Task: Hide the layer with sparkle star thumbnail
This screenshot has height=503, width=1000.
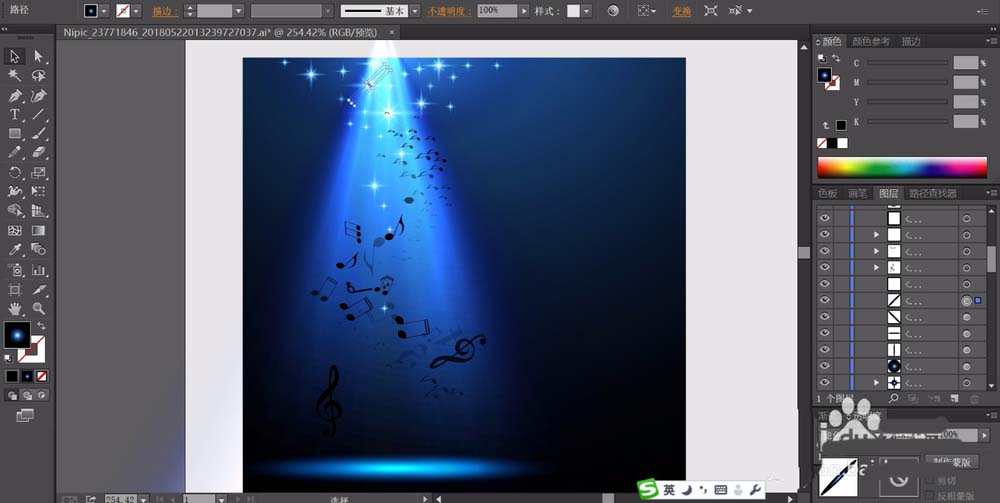Action: point(825,383)
